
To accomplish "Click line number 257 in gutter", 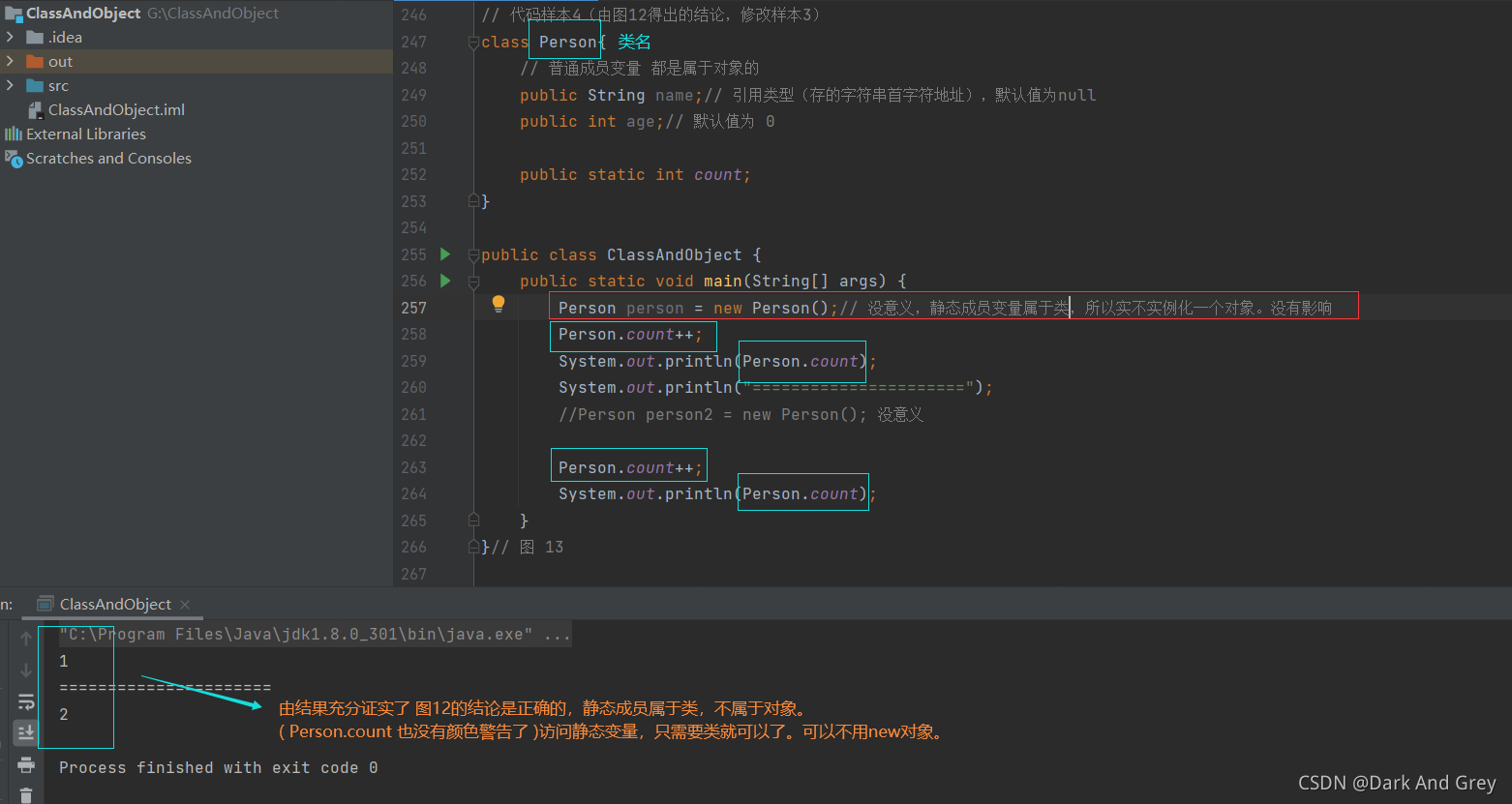I will tap(413, 308).
